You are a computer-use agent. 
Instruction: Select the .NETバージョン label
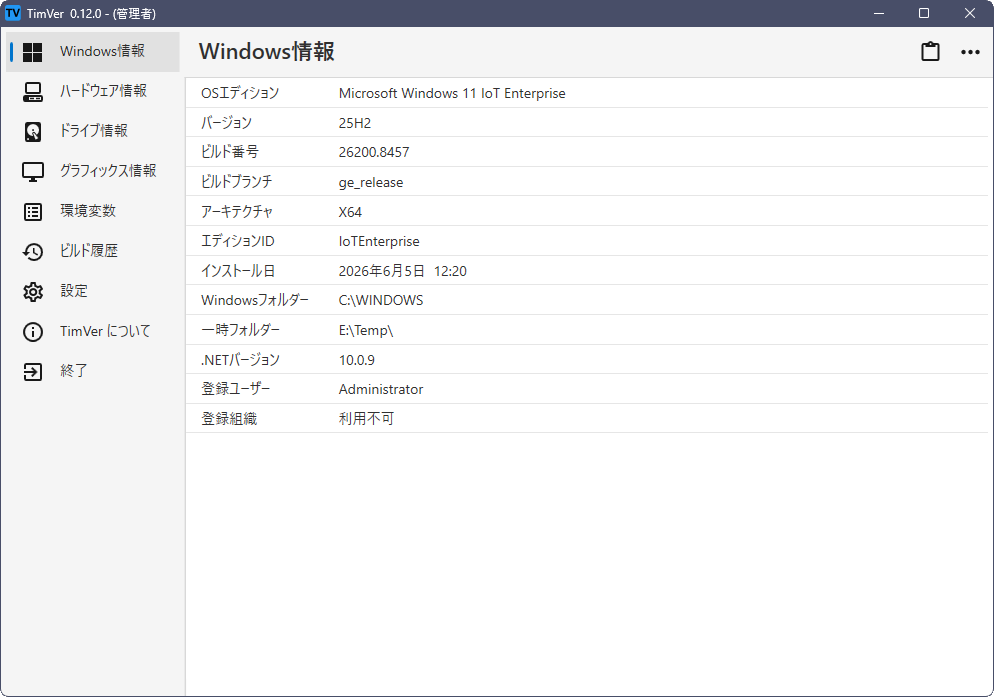(x=240, y=360)
